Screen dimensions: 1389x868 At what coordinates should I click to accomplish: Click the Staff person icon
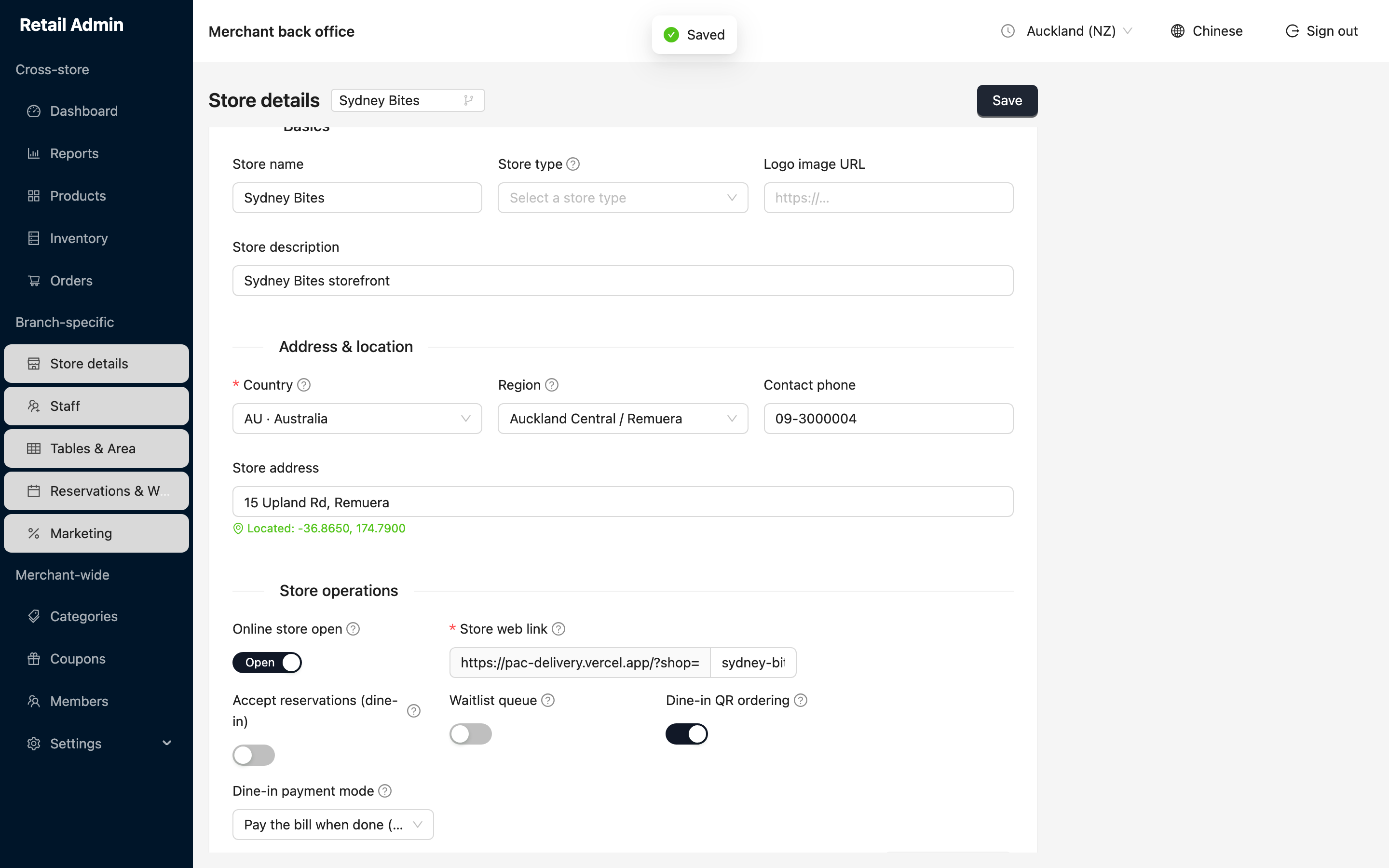coord(34,406)
